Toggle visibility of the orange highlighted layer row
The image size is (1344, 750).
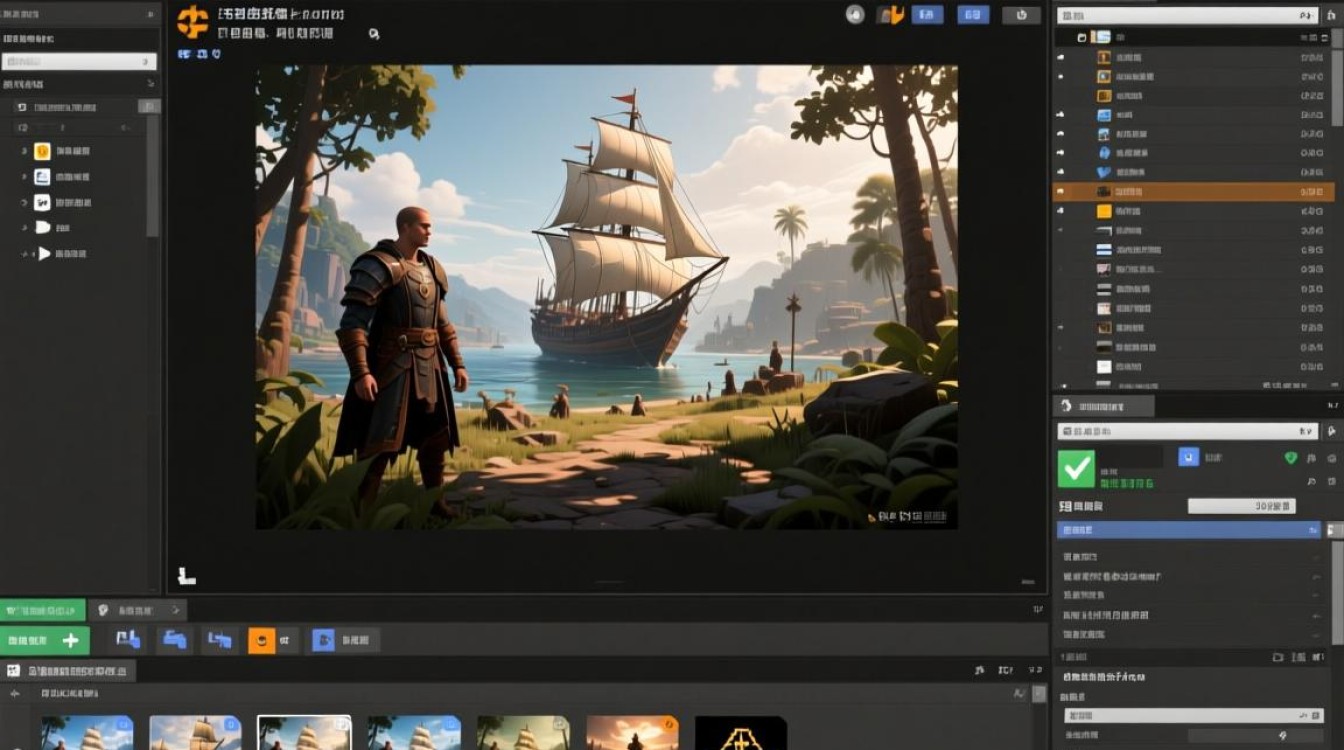coord(1062,191)
